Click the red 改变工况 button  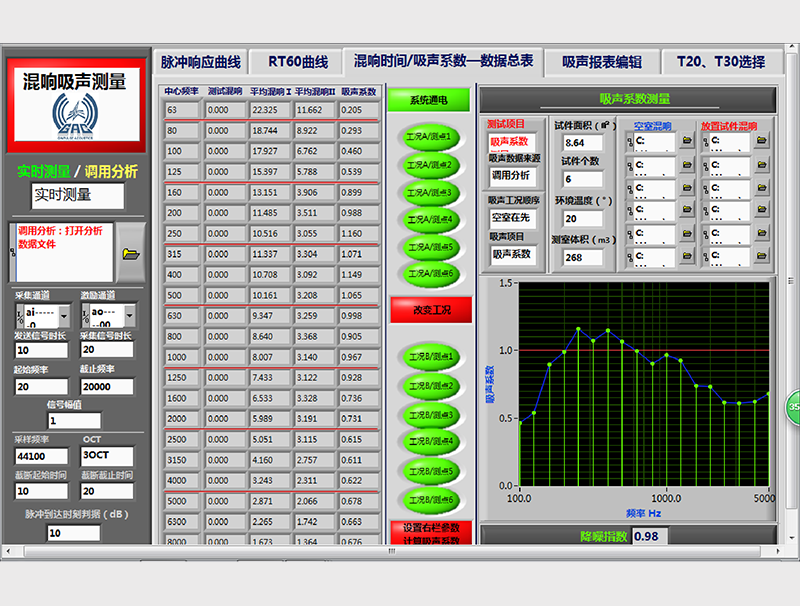tap(432, 310)
